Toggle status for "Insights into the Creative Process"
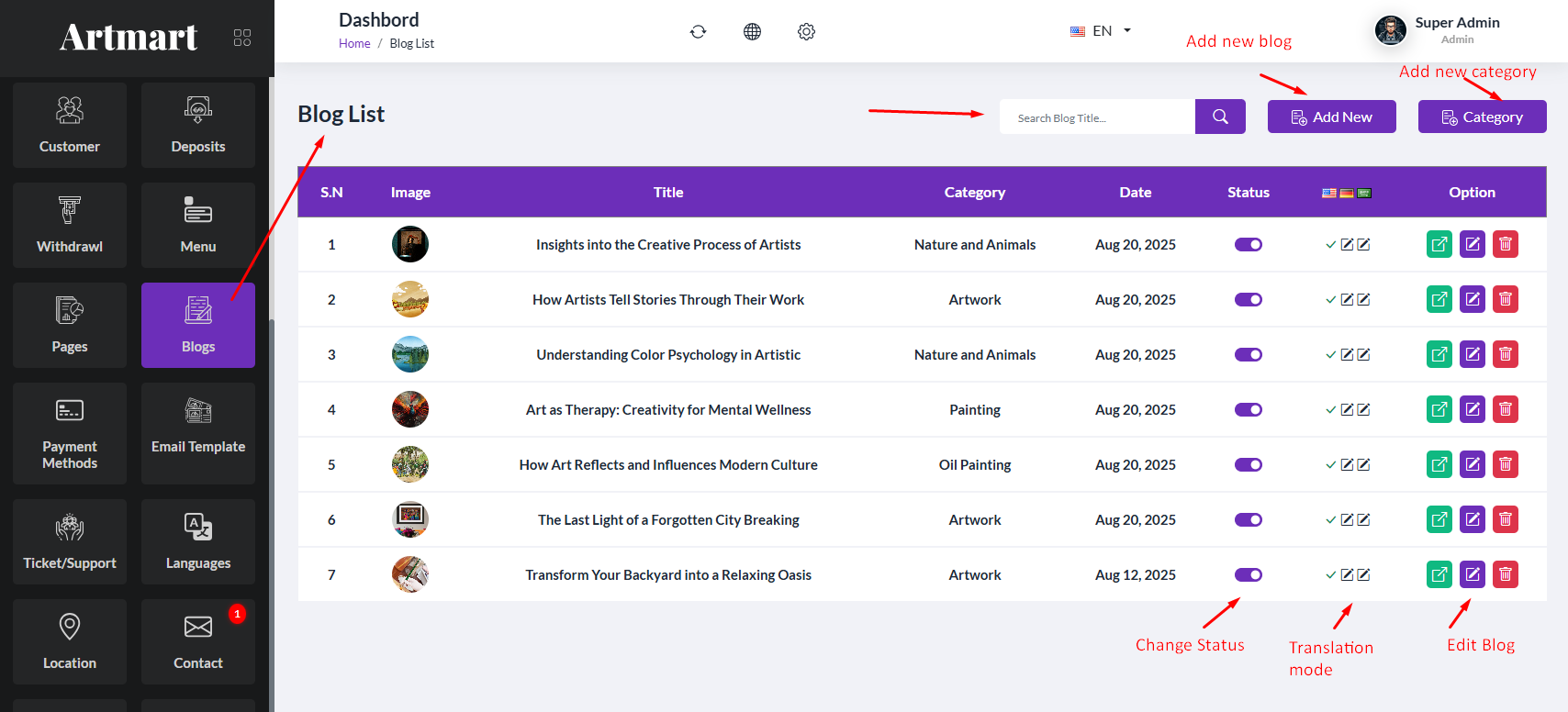 [x=1248, y=245]
